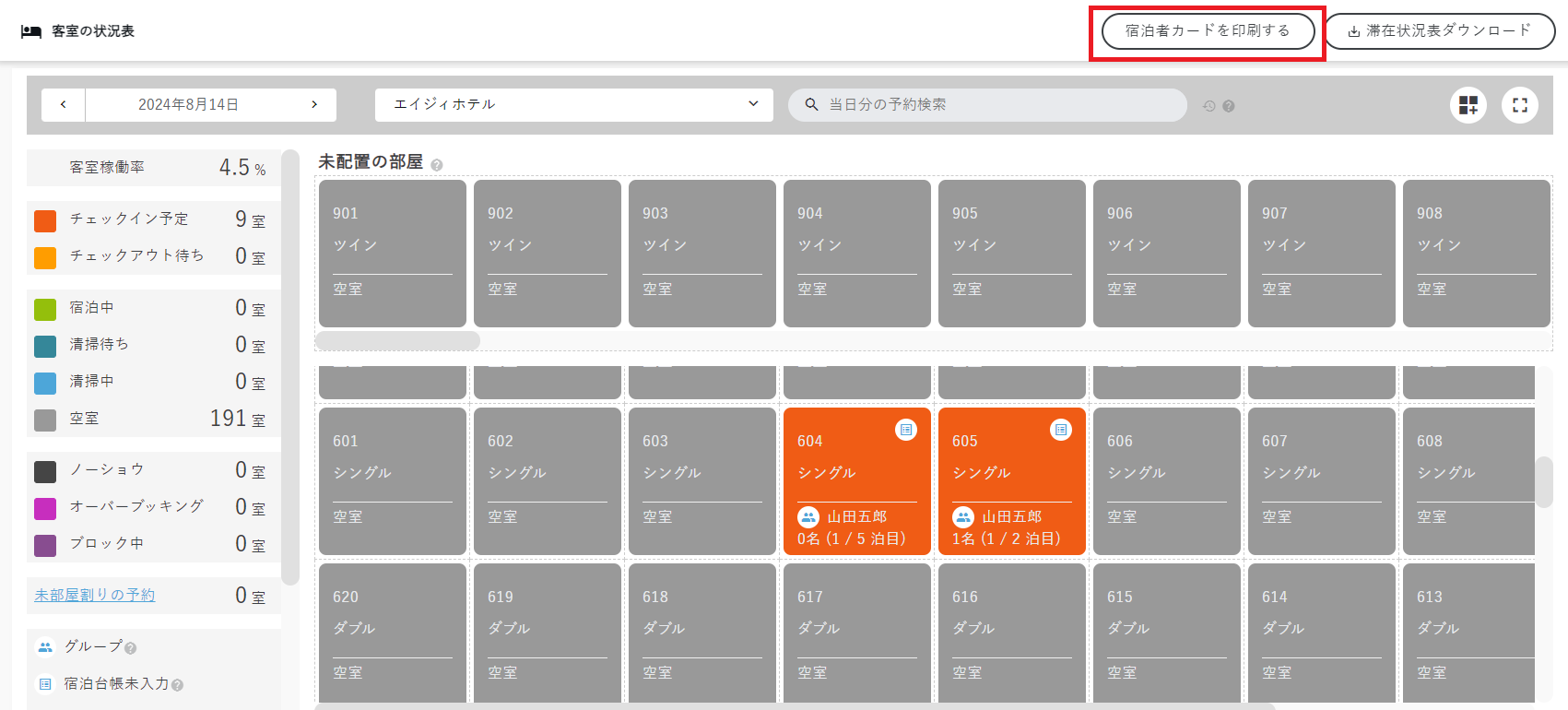The image size is (1568, 710).
Task: Click 宿泊者カードを印刷する button
Action: 1207,31
